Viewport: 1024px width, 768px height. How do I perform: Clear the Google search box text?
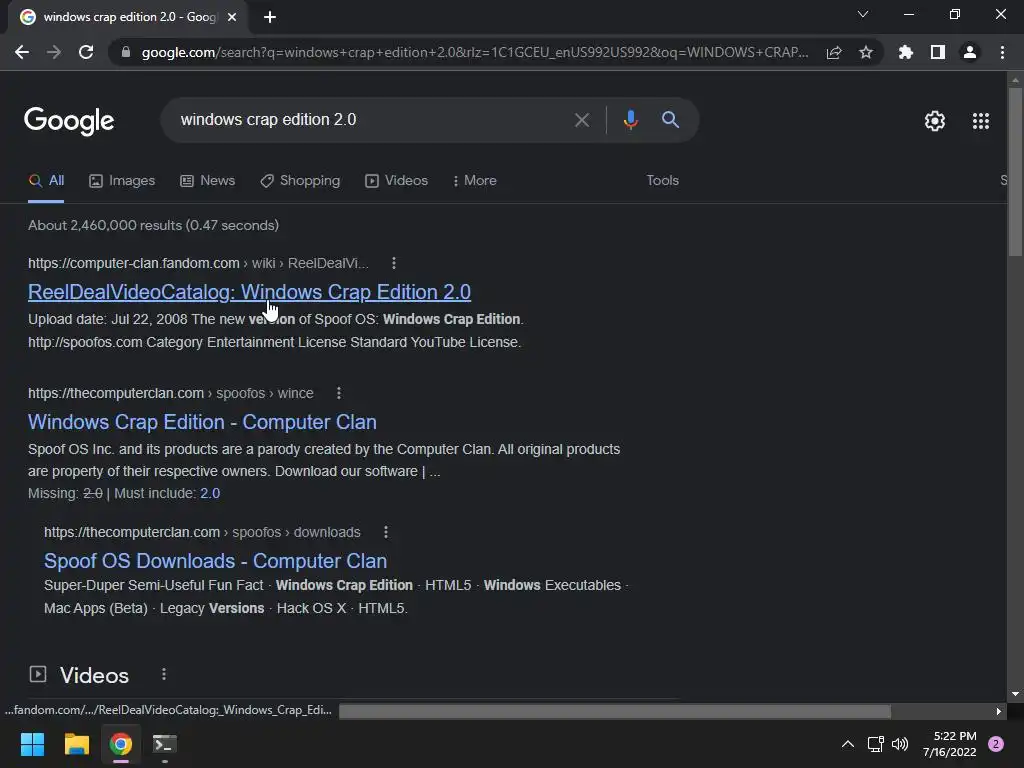[581, 120]
